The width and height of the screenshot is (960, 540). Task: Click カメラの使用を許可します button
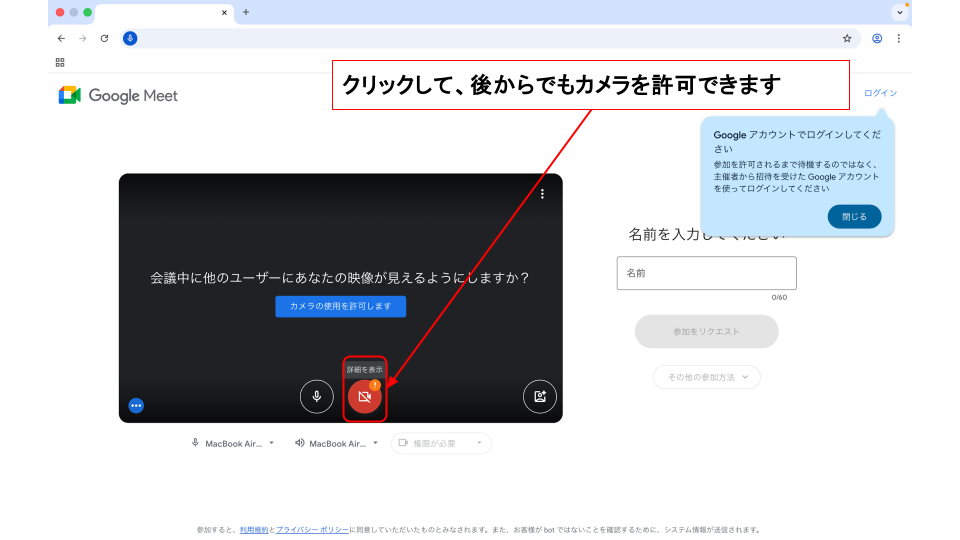[341, 307]
